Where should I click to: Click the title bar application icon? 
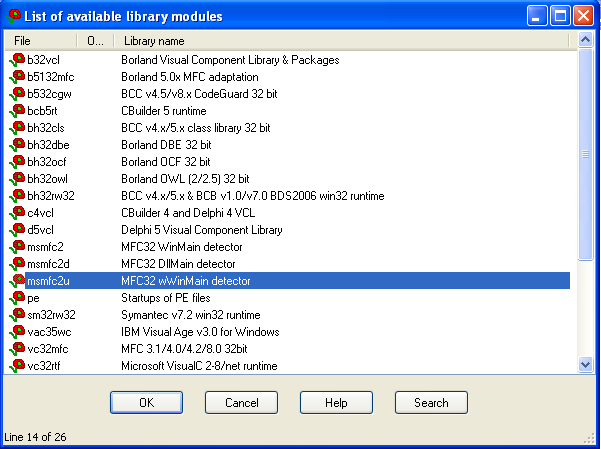coord(14,16)
